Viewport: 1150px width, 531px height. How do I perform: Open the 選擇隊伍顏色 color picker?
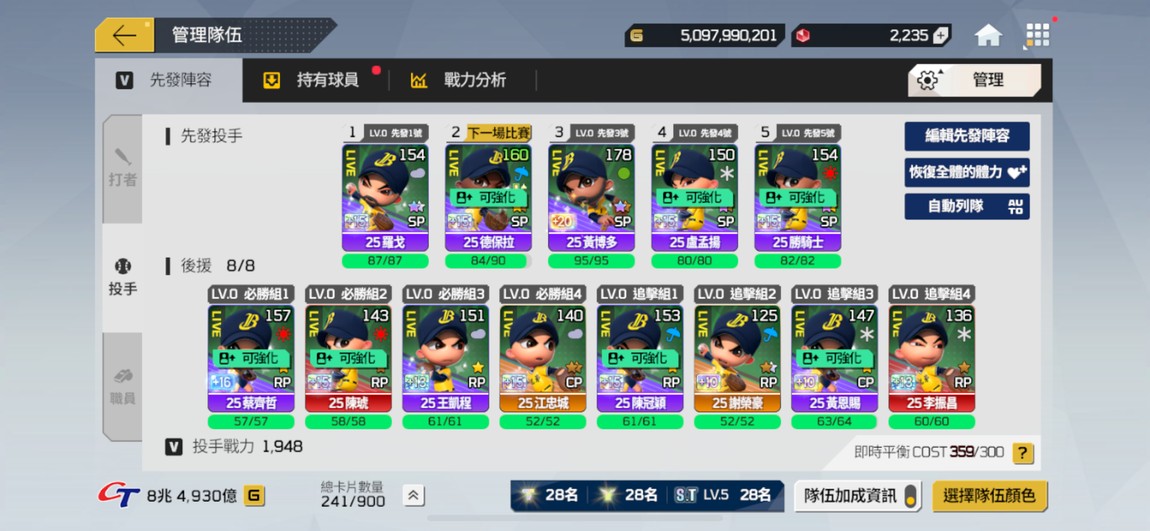(x=990, y=496)
